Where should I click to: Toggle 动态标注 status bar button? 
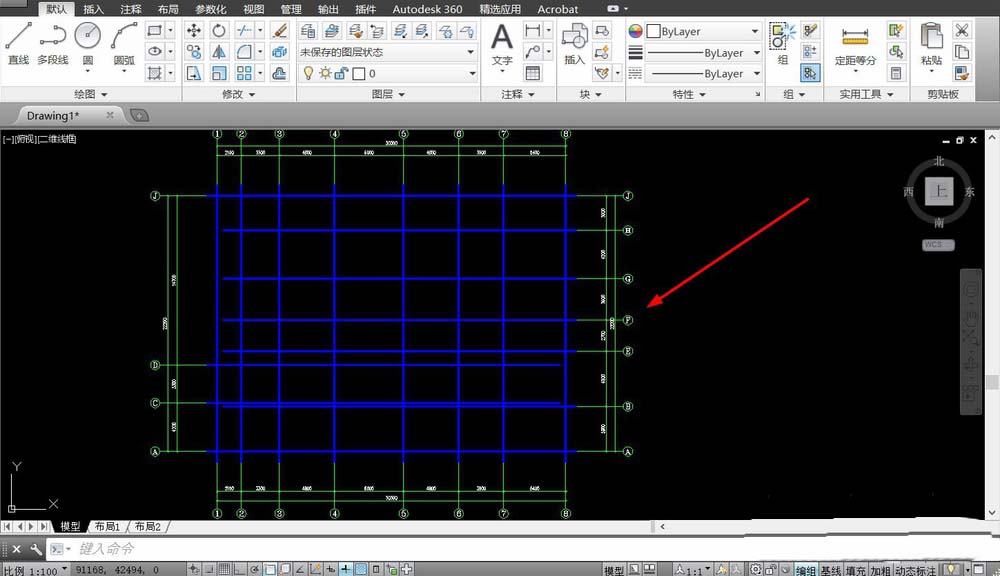point(916,570)
